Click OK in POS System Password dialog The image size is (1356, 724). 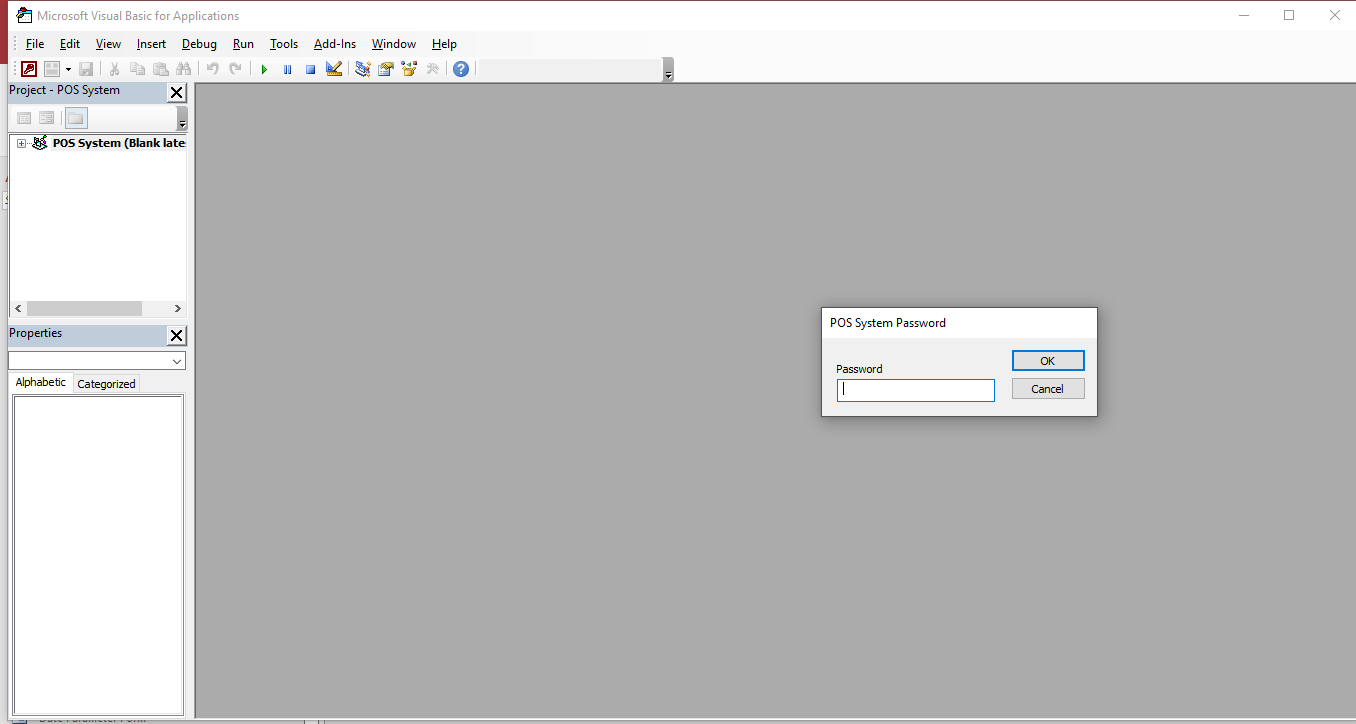pos(1048,361)
